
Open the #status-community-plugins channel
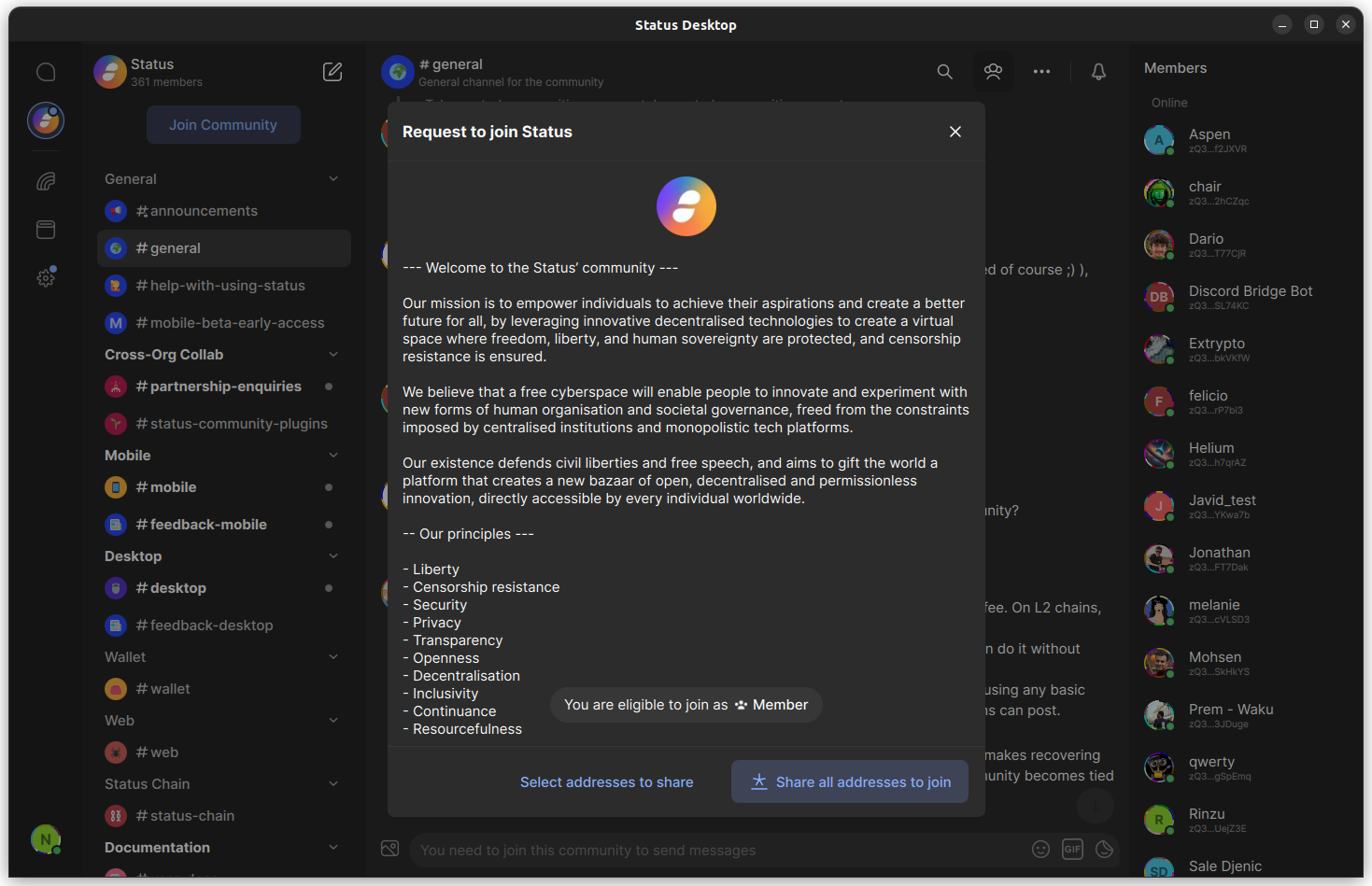pos(224,424)
